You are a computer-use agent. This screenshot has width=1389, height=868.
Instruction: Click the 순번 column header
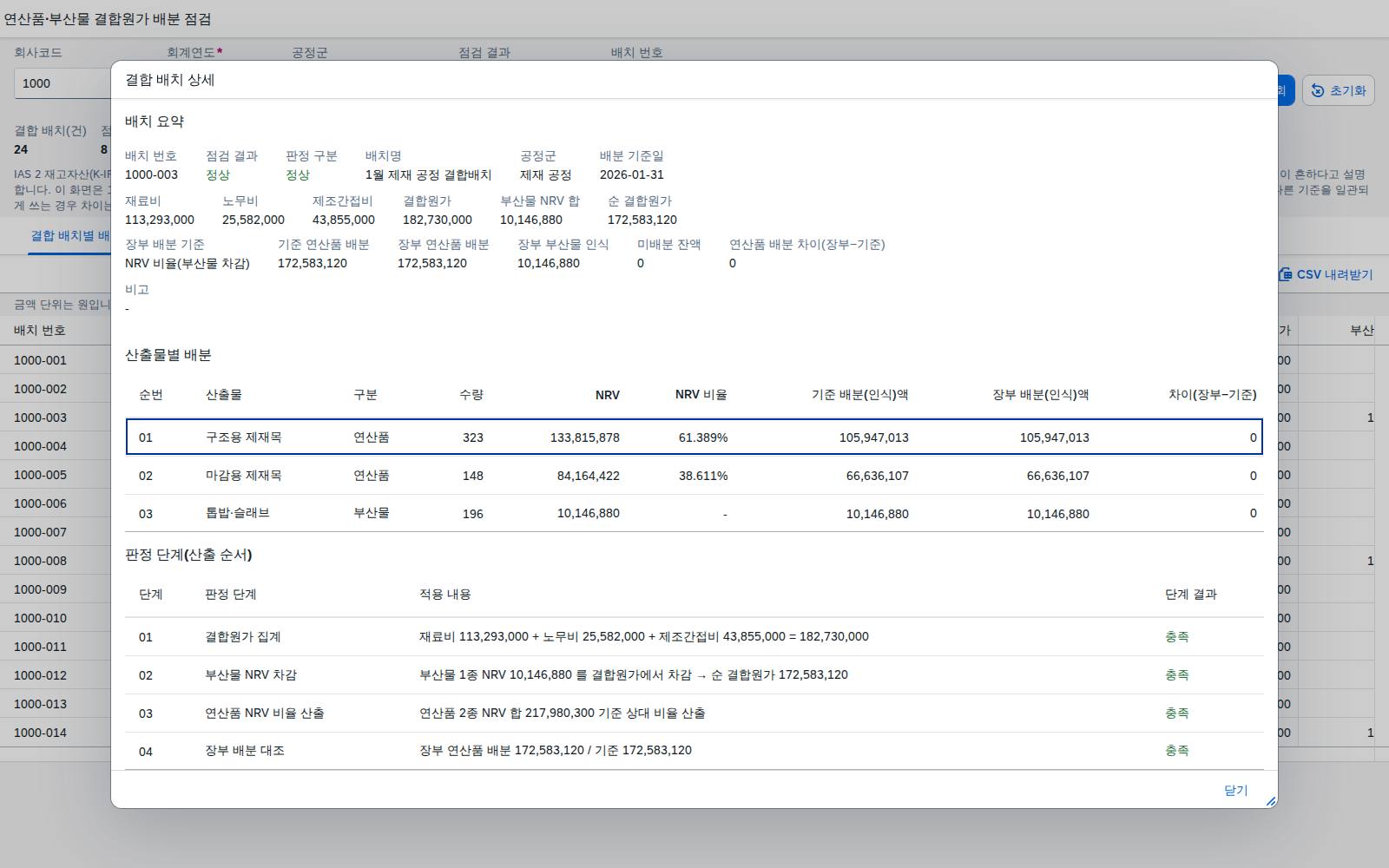click(150, 395)
